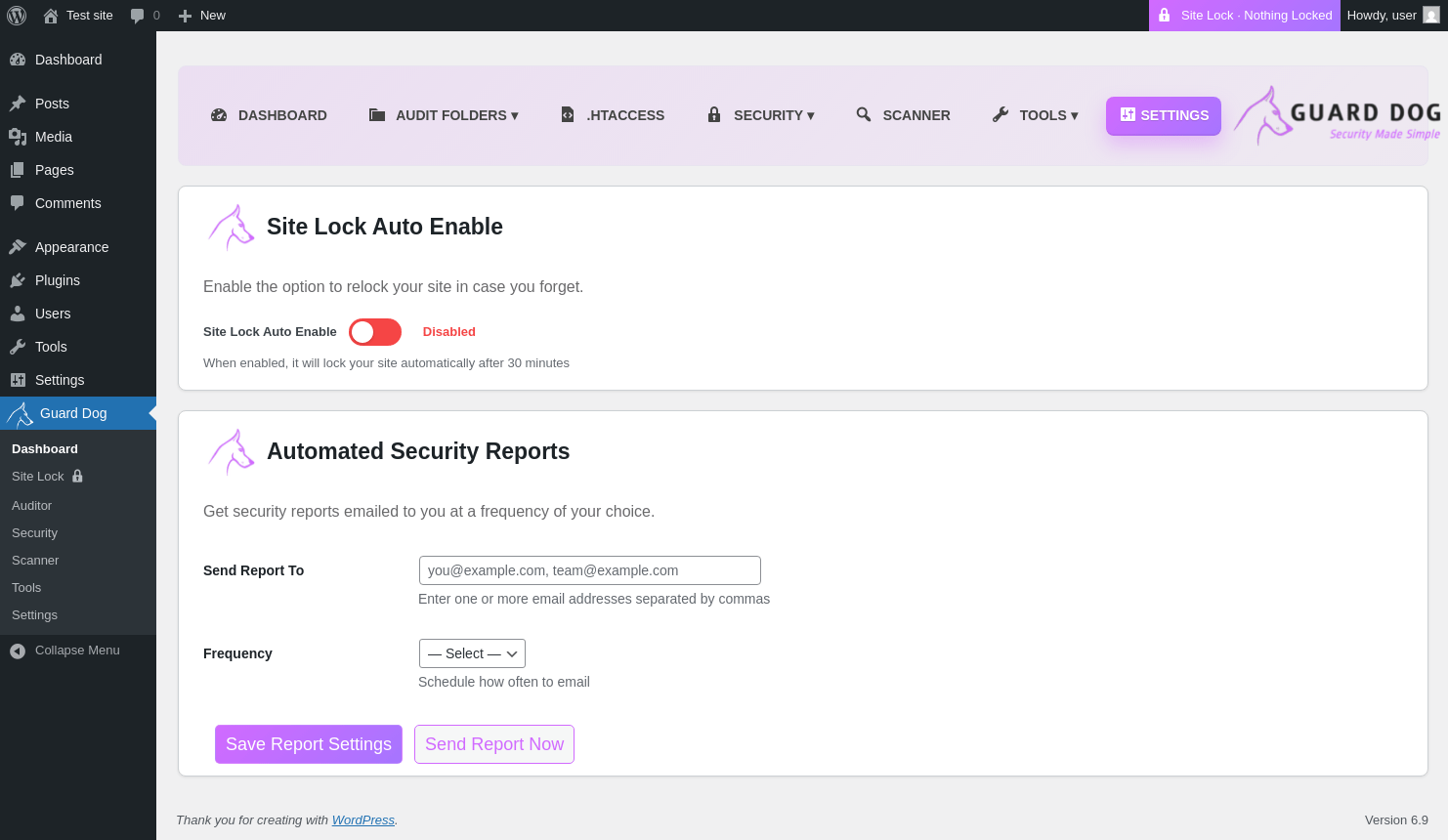Go to the Guard Dog Dashboard tab
The image size is (1448, 840).
pyautogui.click(x=270, y=115)
